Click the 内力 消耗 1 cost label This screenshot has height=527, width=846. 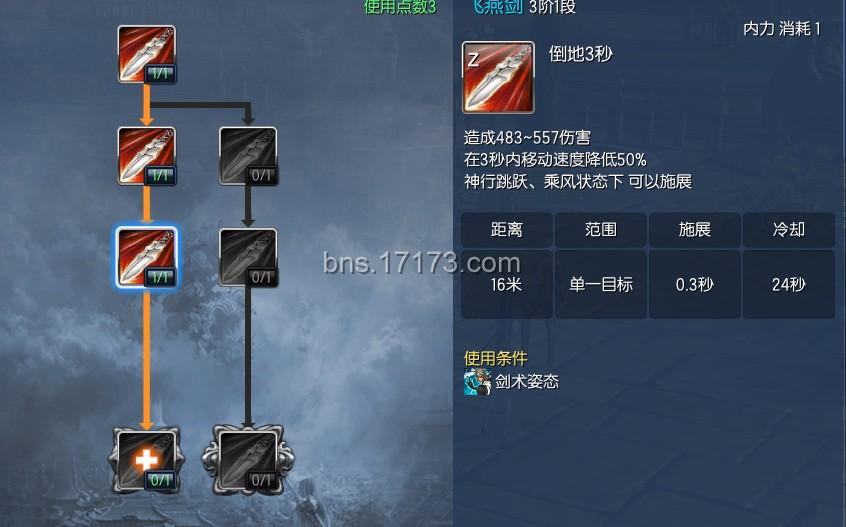coord(782,29)
